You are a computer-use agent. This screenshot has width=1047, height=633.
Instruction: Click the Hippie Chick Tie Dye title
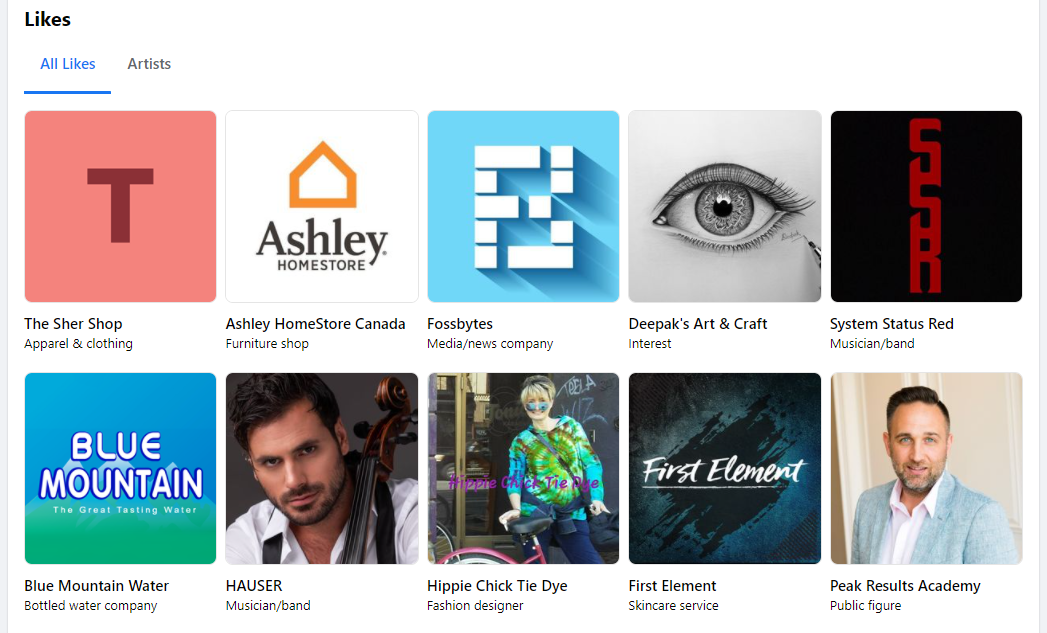click(497, 586)
